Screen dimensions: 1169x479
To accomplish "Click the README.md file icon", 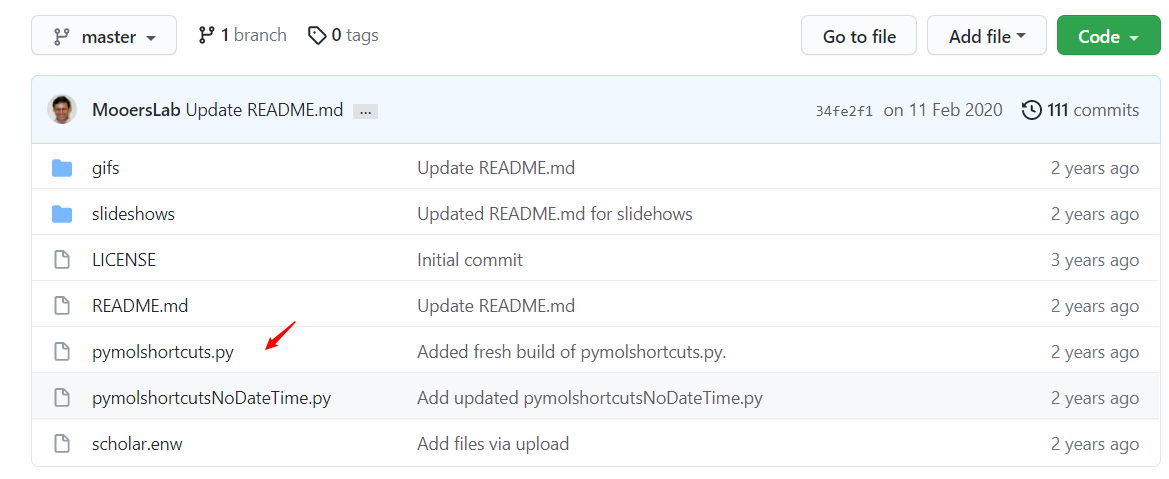I will click(62, 306).
